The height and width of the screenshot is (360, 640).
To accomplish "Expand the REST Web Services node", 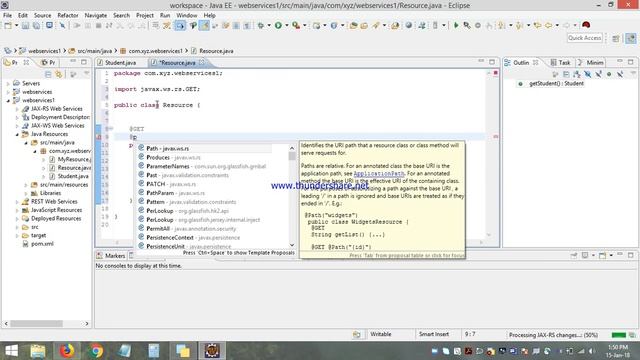I will pyautogui.click(x=17, y=202).
